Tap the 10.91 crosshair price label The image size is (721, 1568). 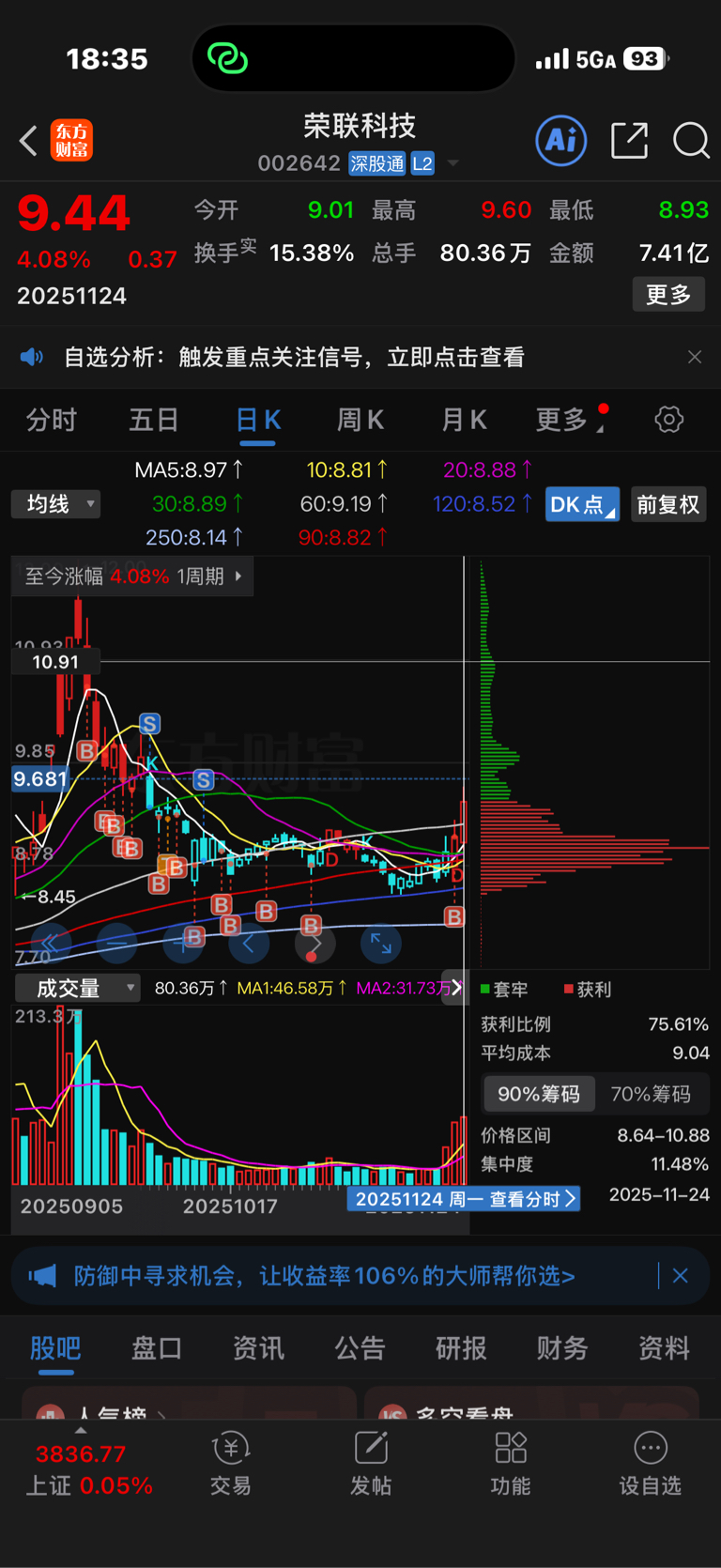point(55,662)
